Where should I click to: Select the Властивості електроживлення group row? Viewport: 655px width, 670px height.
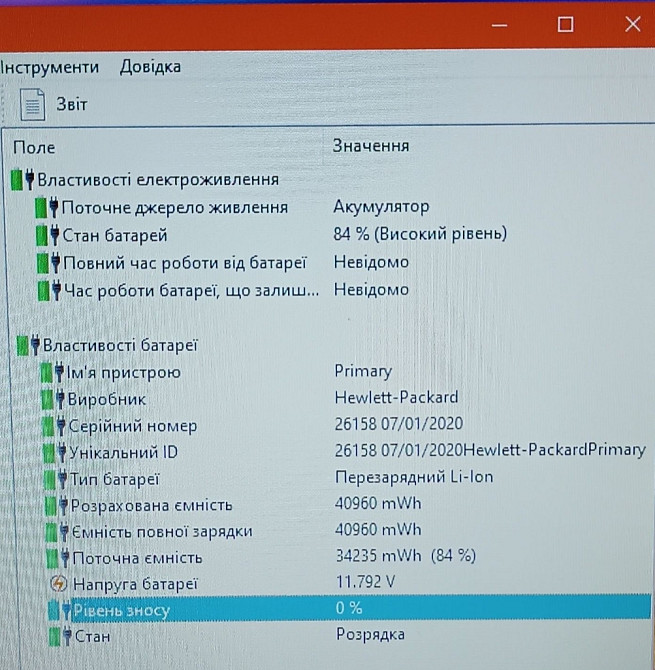[x=158, y=180]
